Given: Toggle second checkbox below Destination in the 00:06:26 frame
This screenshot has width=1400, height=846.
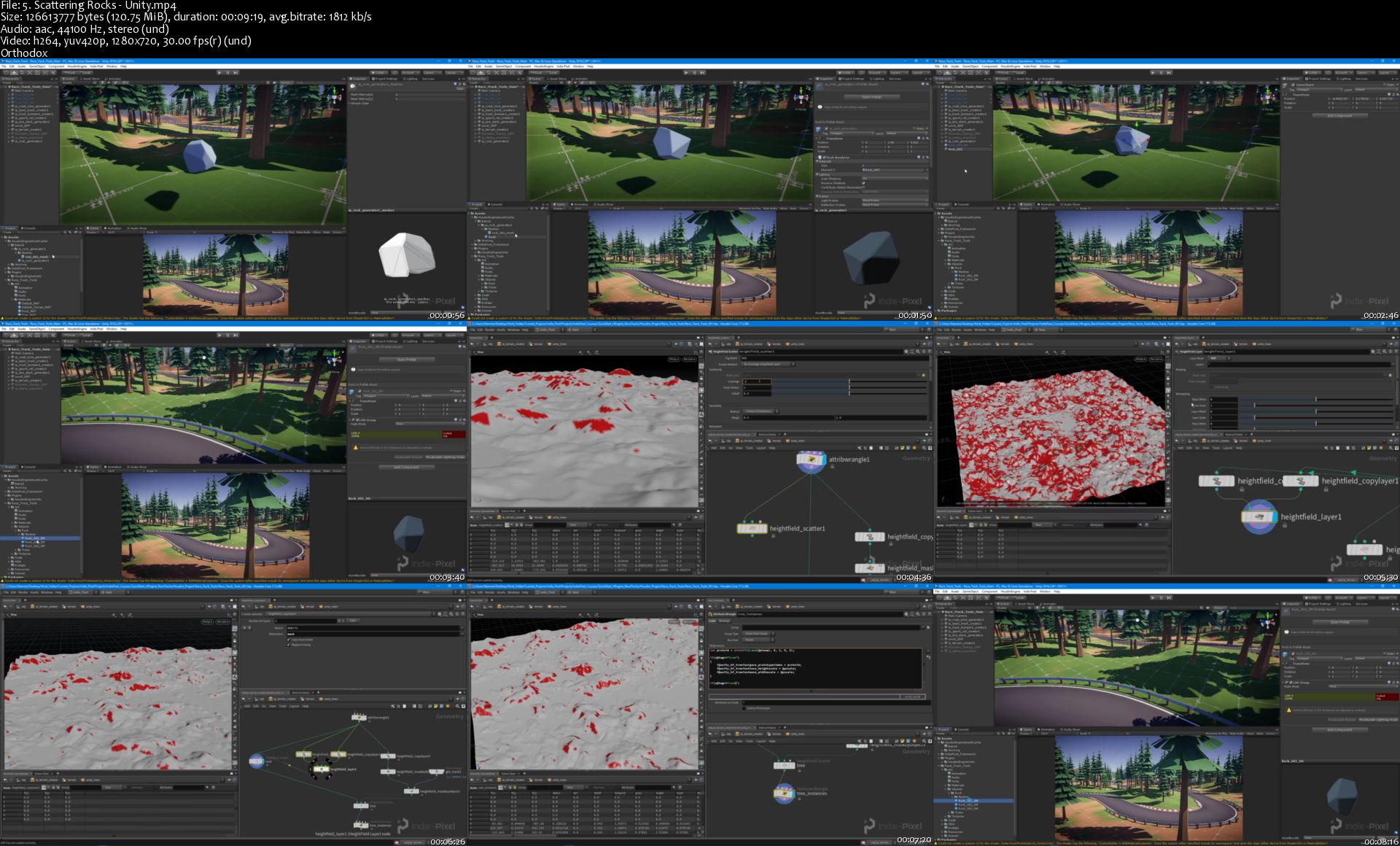Looking at the screenshot, I should (289, 645).
